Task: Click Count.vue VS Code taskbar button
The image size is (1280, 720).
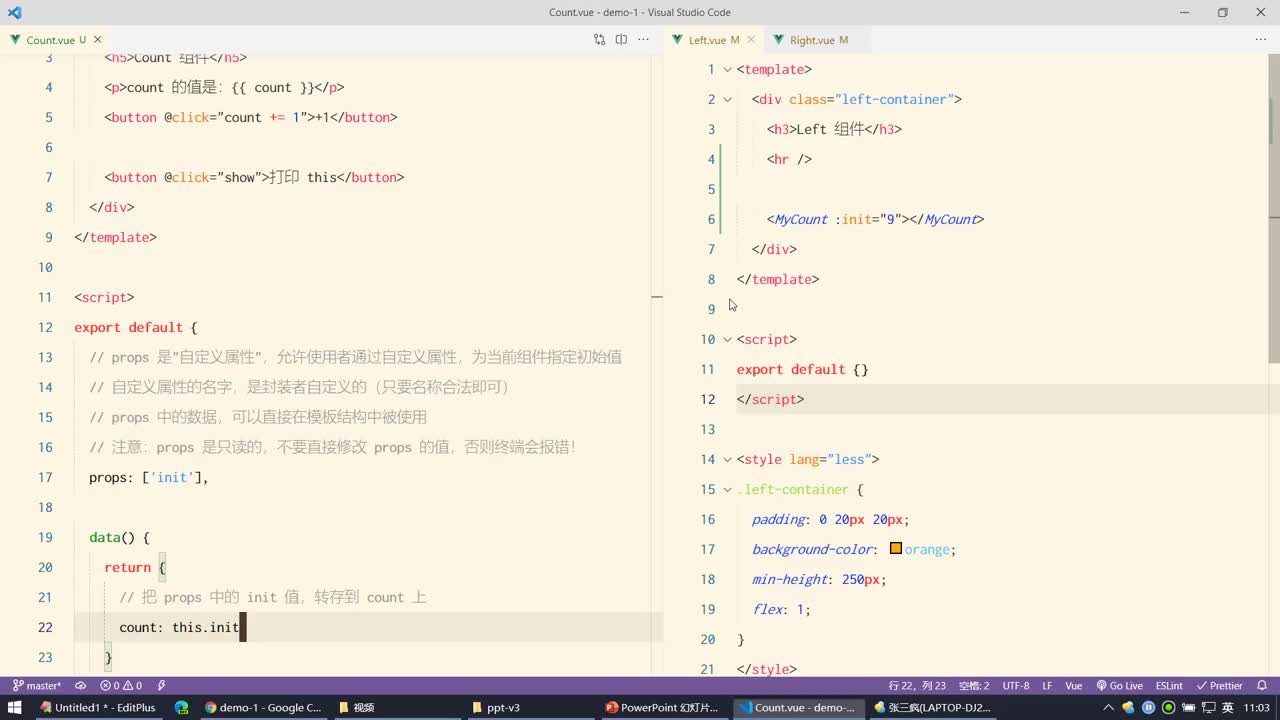Action: (x=797, y=707)
